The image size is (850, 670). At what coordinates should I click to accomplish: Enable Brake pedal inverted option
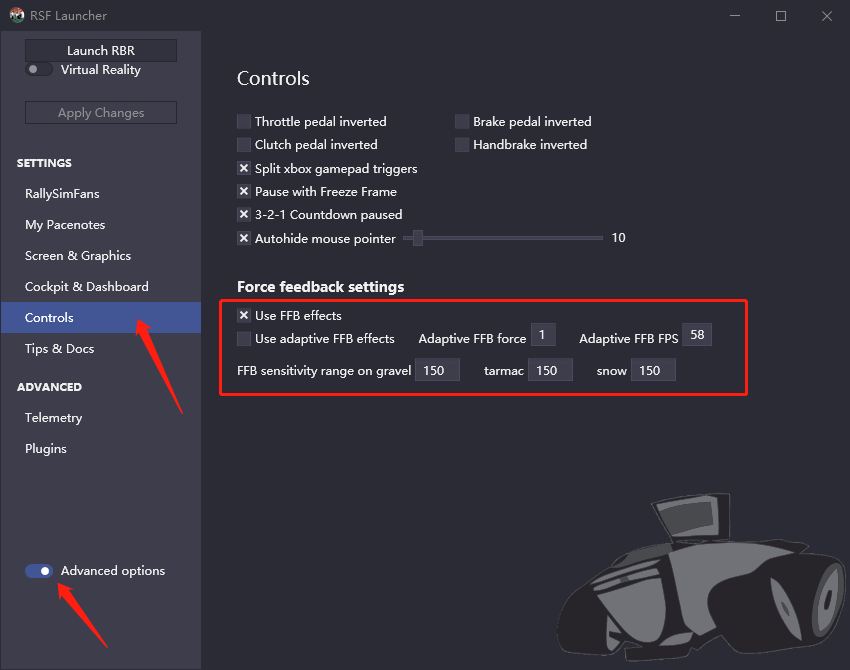[x=462, y=122]
